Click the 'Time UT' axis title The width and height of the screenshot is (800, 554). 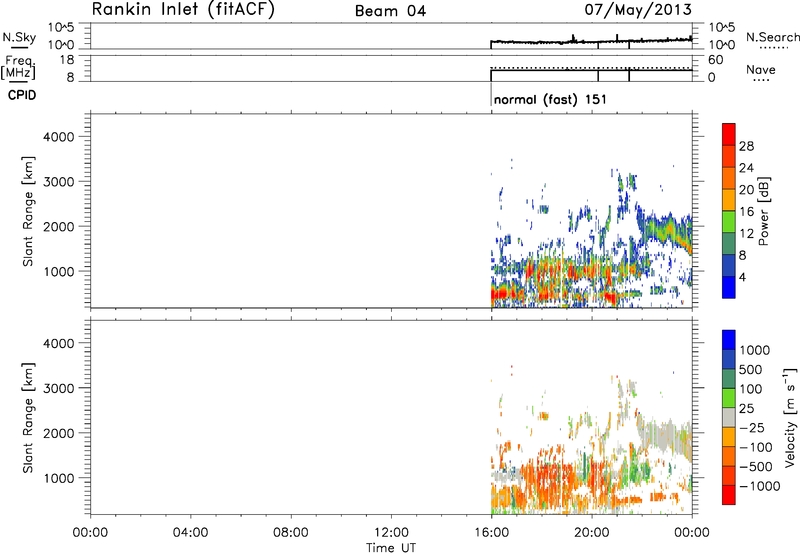point(391,548)
